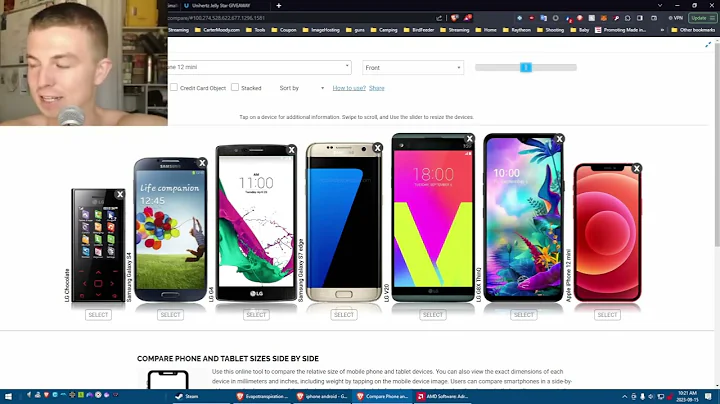Tap the Samsung Galaxy S4 phone image
720x404 pixels.
(x=170, y=230)
